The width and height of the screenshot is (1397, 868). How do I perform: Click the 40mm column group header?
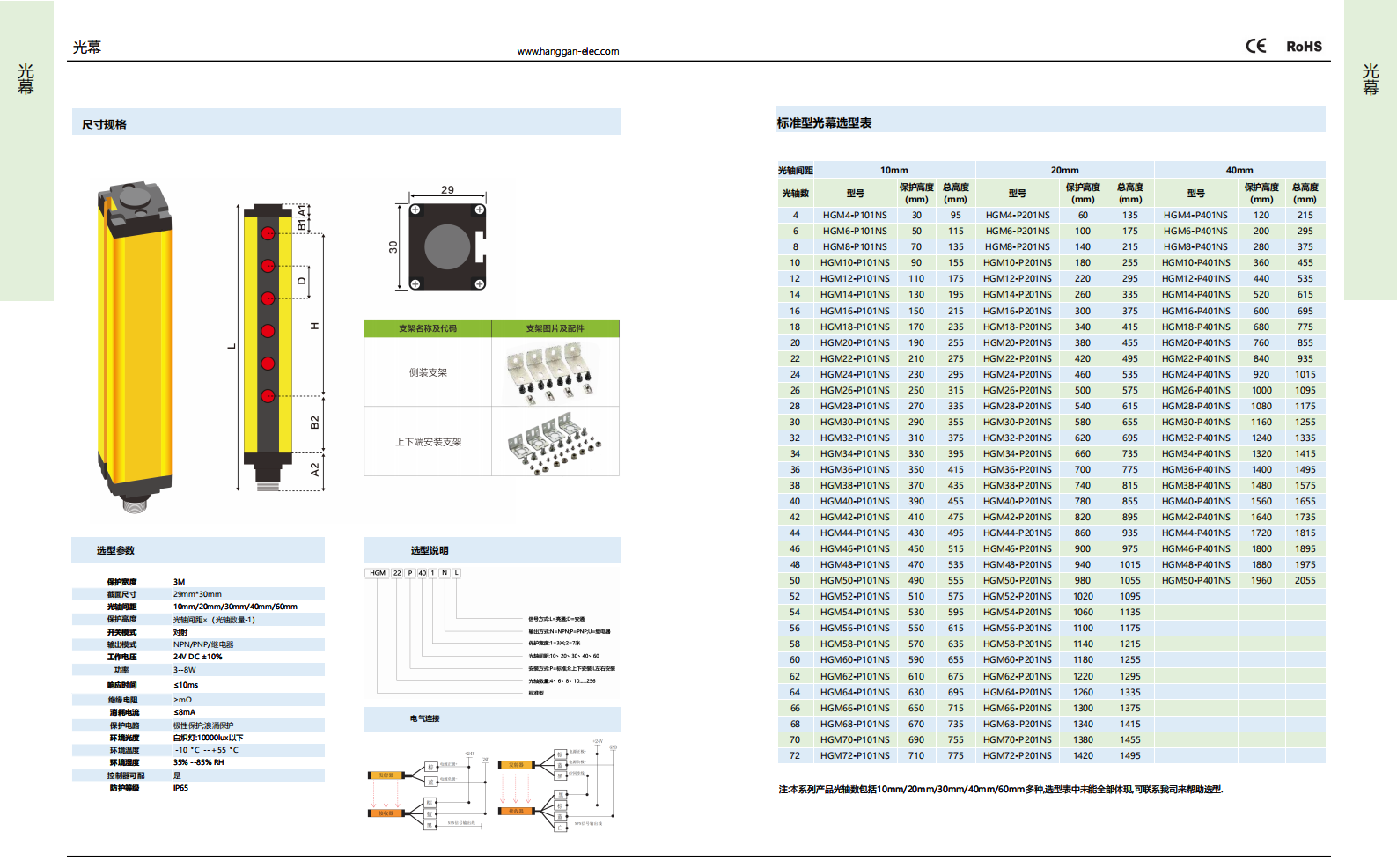1239,170
